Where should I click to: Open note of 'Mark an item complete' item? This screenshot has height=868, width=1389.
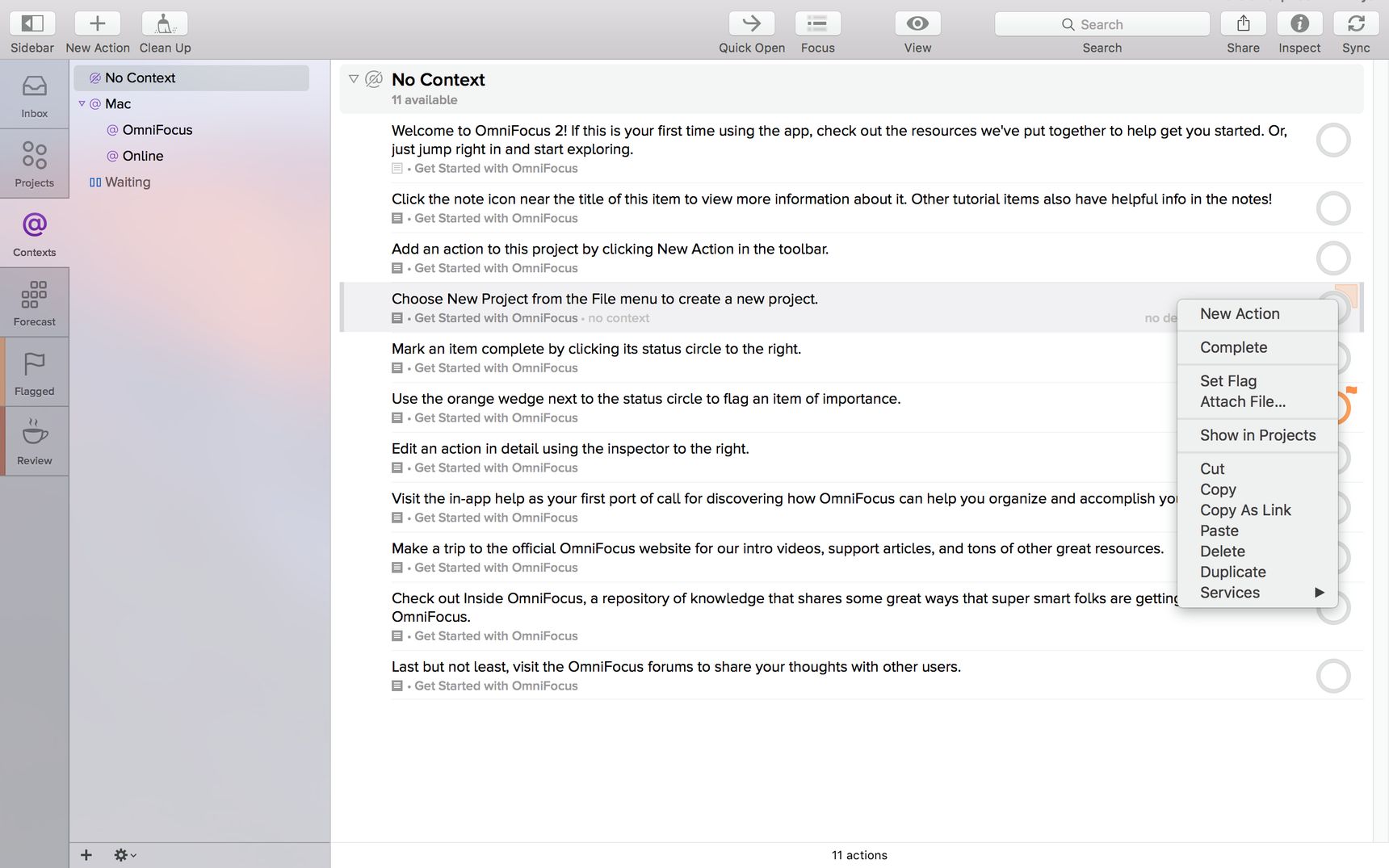(x=397, y=368)
